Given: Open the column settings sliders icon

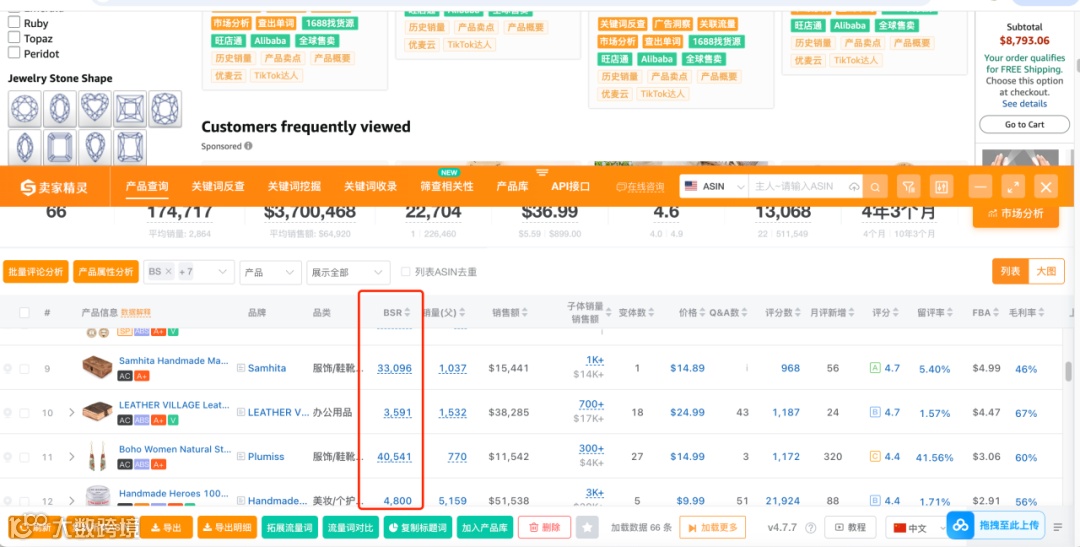Looking at the screenshot, I should point(941,187).
